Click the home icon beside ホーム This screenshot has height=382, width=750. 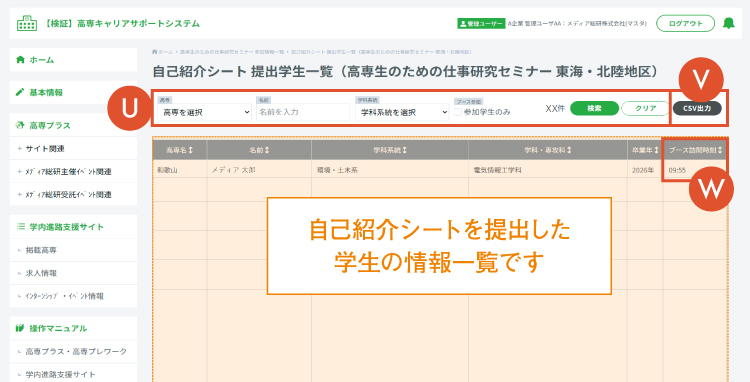click(20, 60)
